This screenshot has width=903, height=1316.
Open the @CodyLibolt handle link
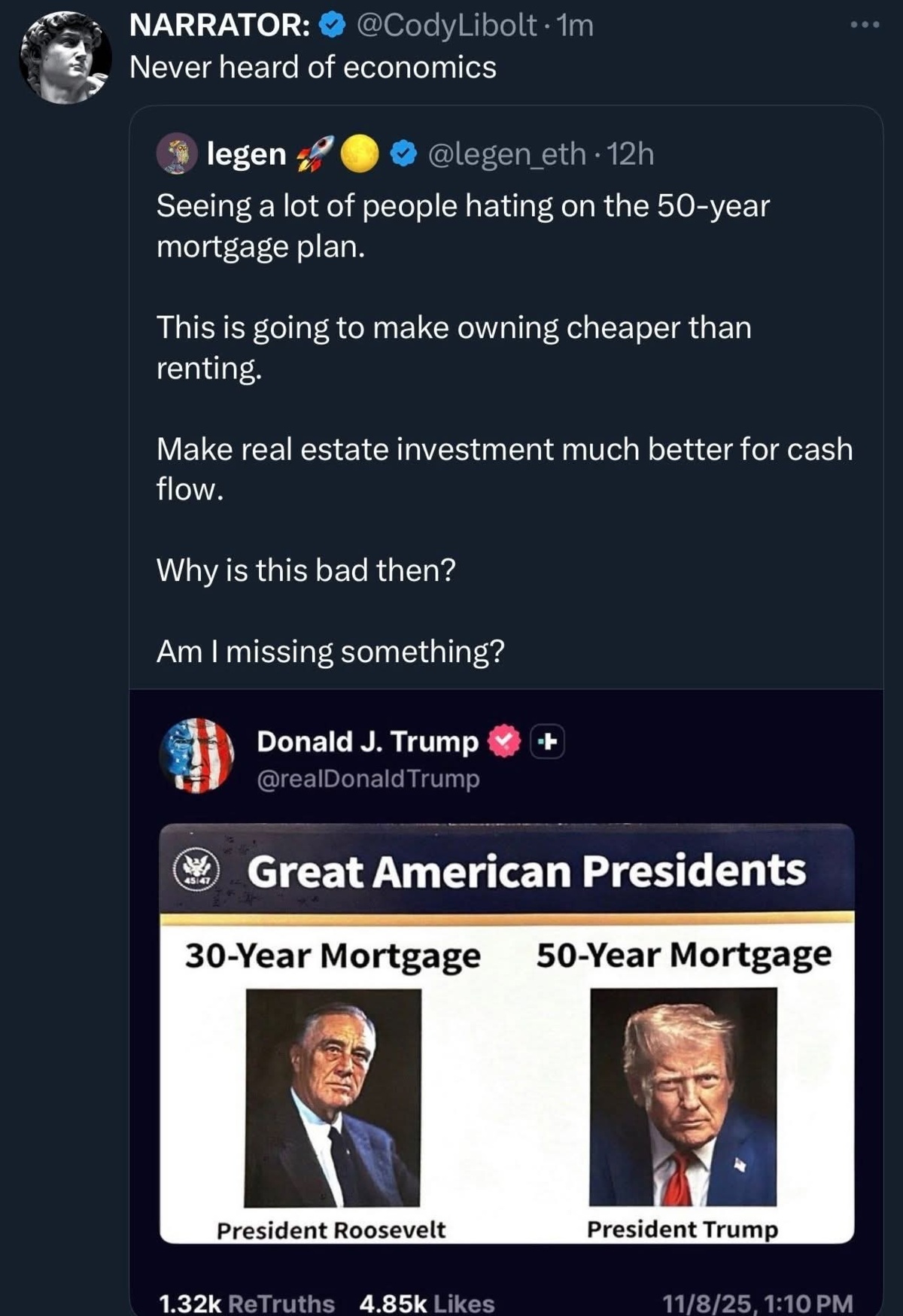point(445,26)
